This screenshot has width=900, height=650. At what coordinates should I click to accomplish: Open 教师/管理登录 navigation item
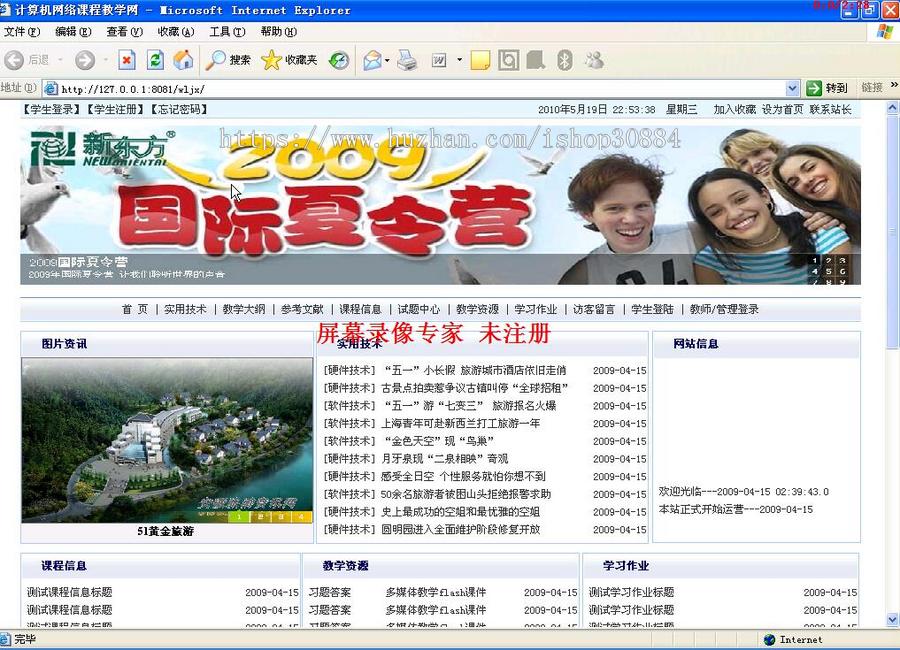pos(724,309)
